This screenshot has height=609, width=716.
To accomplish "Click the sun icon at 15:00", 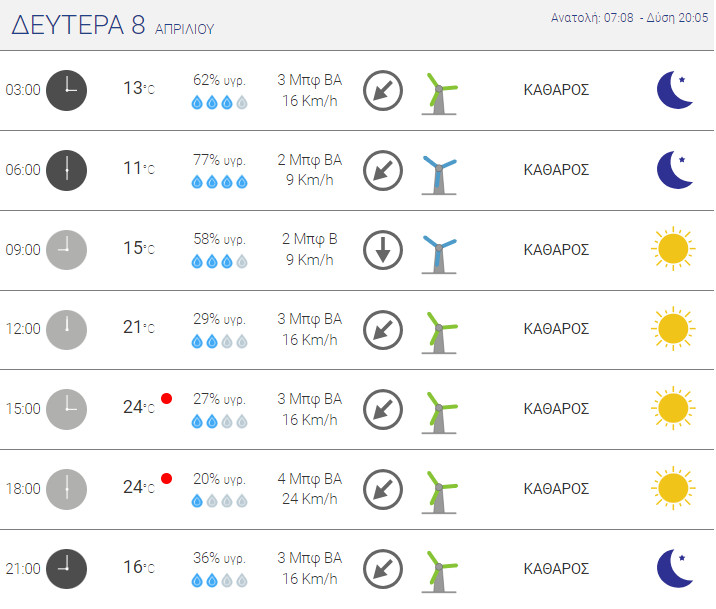I will (672, 407).
